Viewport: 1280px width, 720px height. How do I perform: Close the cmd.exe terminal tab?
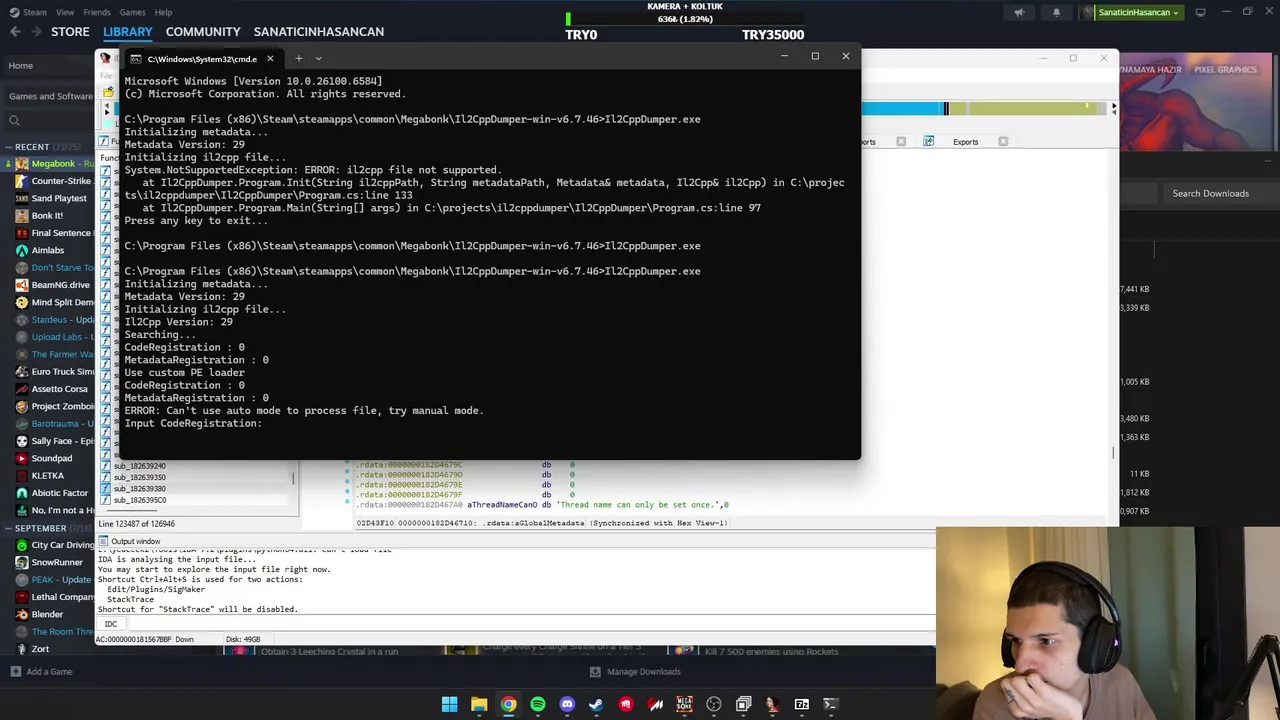(270, 59)
